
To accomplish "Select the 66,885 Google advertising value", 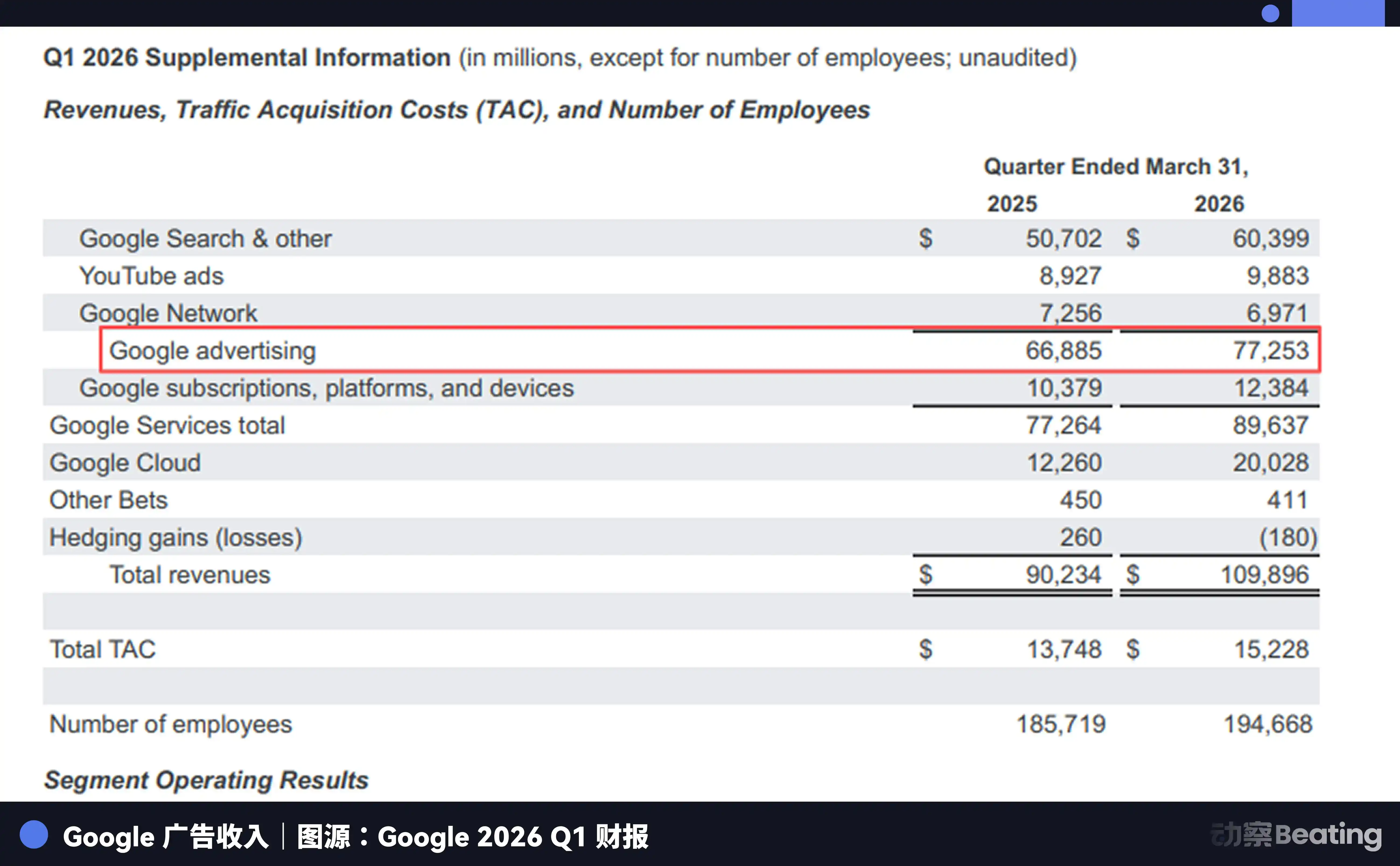I will tap(1063, 350).
